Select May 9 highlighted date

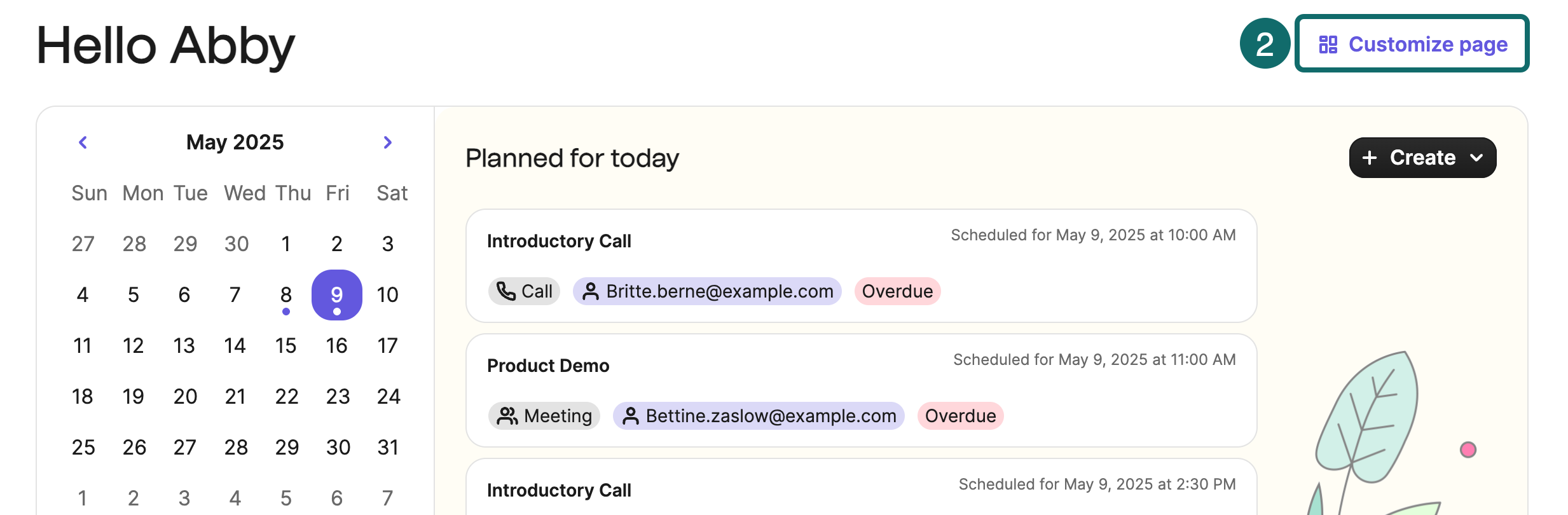(x=337, y=295)
